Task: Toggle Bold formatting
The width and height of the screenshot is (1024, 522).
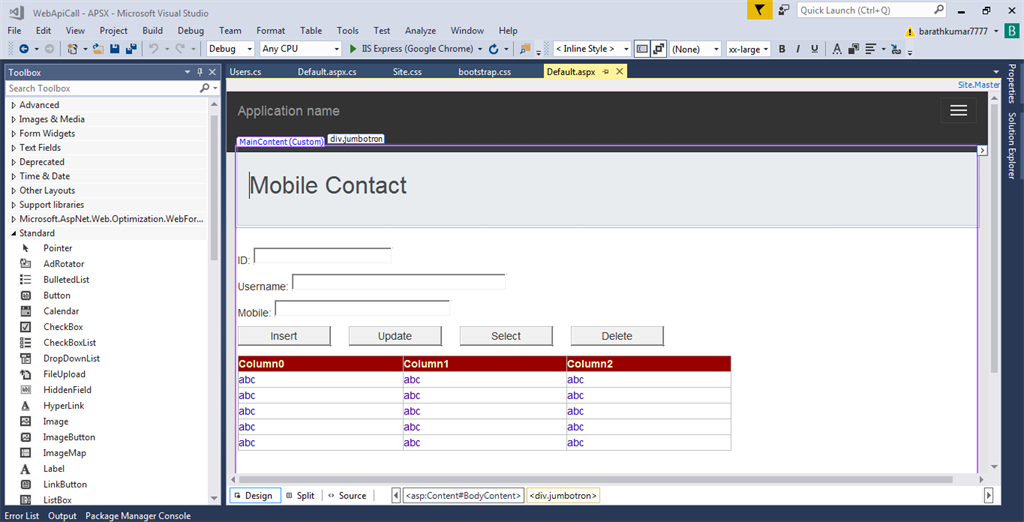Action: point(782,49)
